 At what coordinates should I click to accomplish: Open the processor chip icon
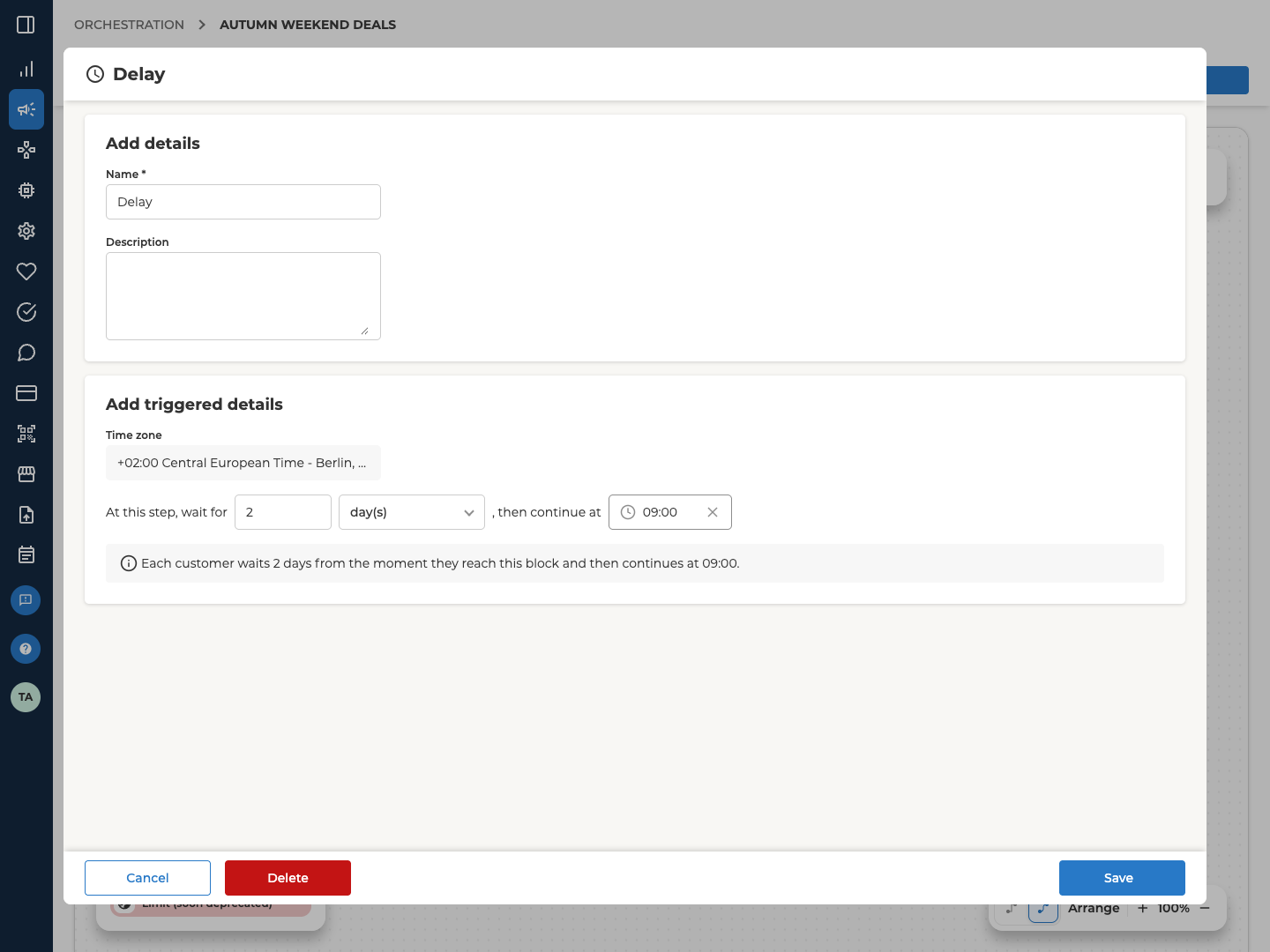pyautogui.click(x=26, y=190)
